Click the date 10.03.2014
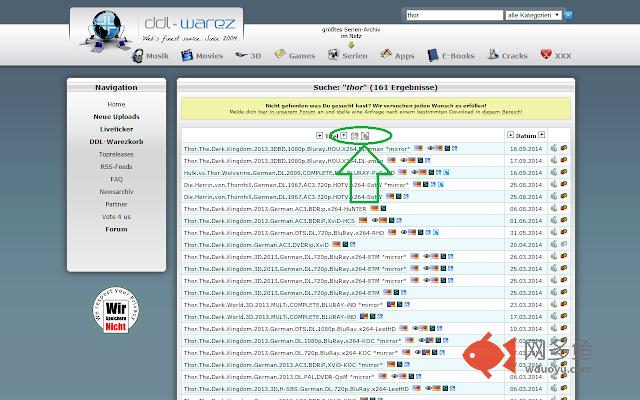The image size is (640, 400). pyautogui.click(x=526, y=329)
